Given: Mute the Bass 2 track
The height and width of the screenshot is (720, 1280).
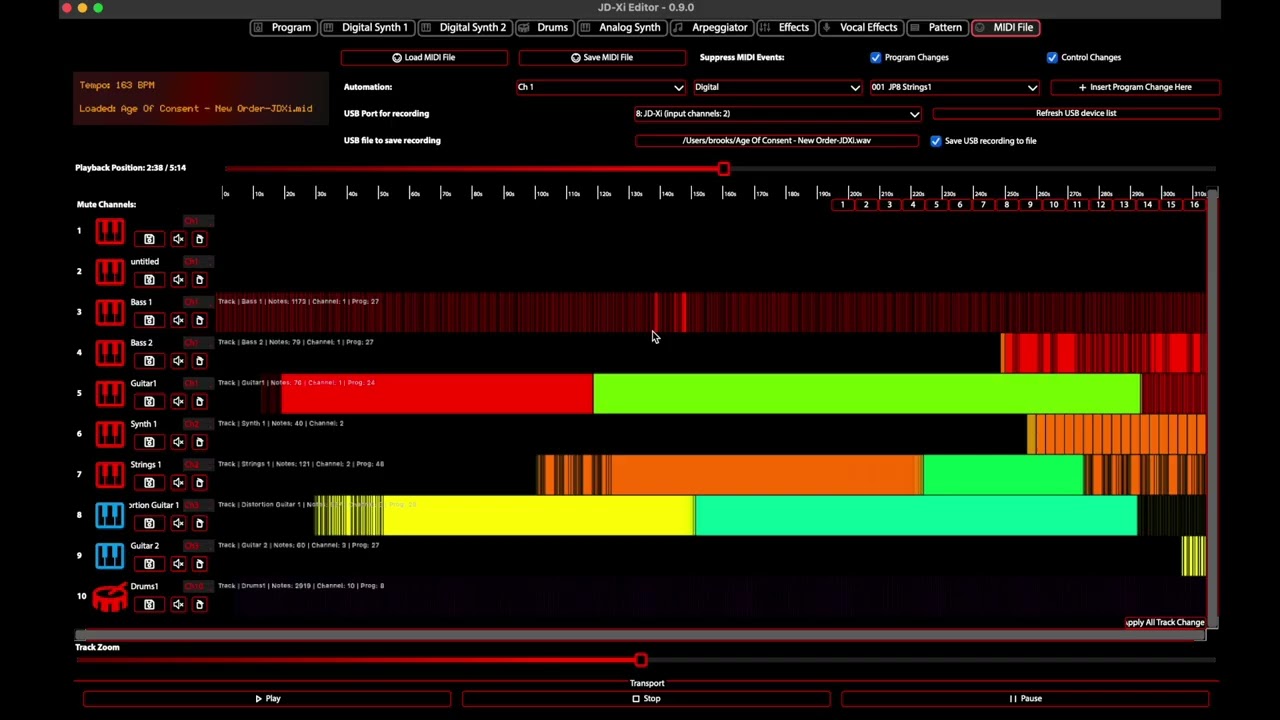Looking at the screenshot, I should [x=178, y=360].
